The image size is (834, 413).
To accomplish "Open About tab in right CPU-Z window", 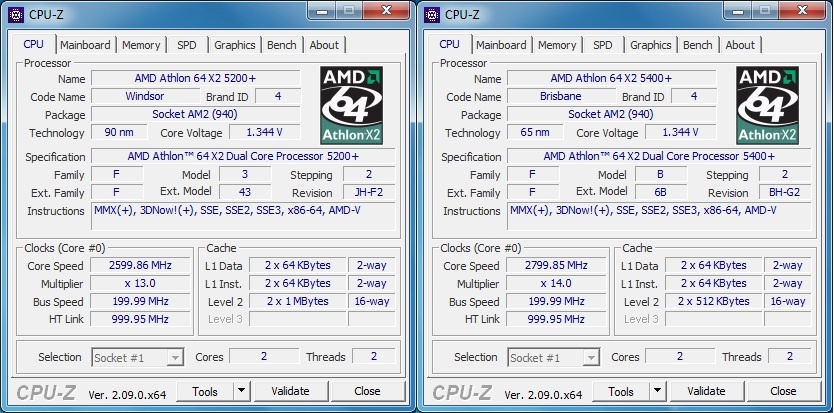I will 740,45.
